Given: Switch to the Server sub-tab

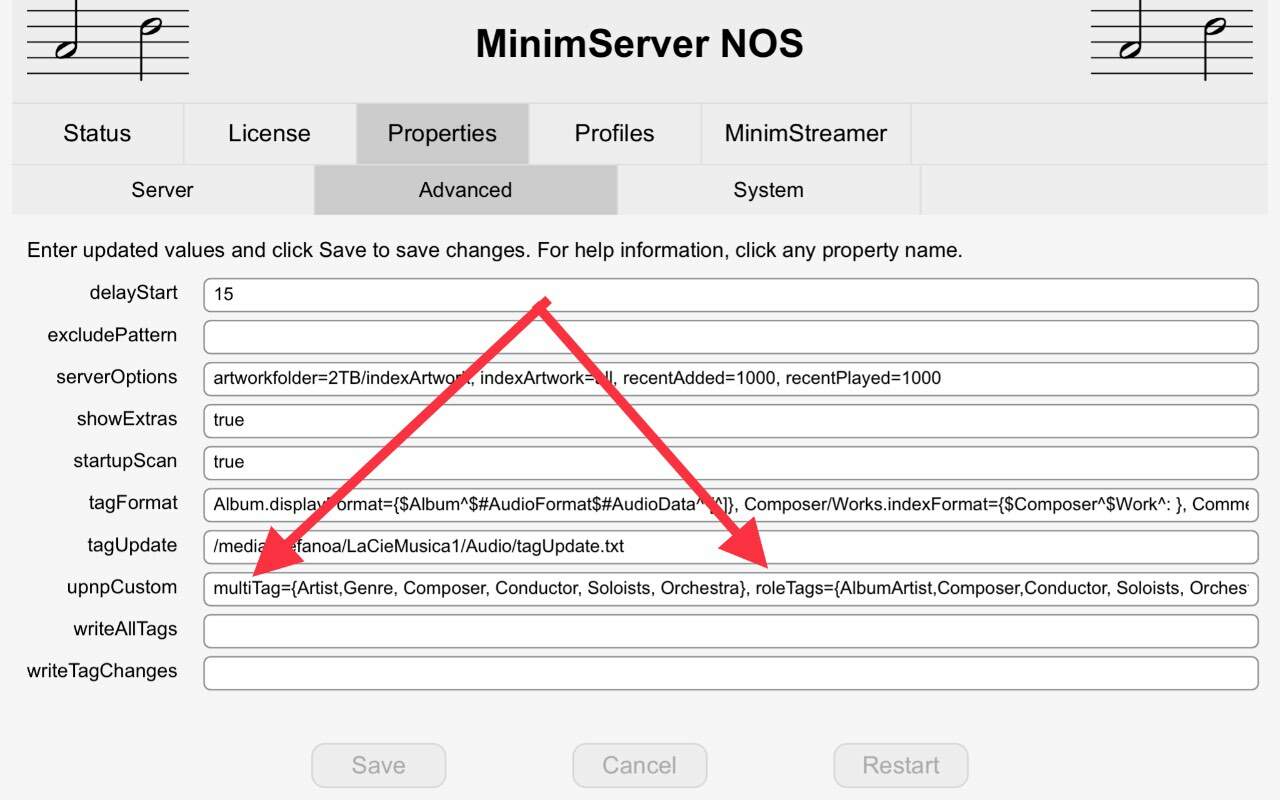Looking at the screenshot, I should point(162,190).
